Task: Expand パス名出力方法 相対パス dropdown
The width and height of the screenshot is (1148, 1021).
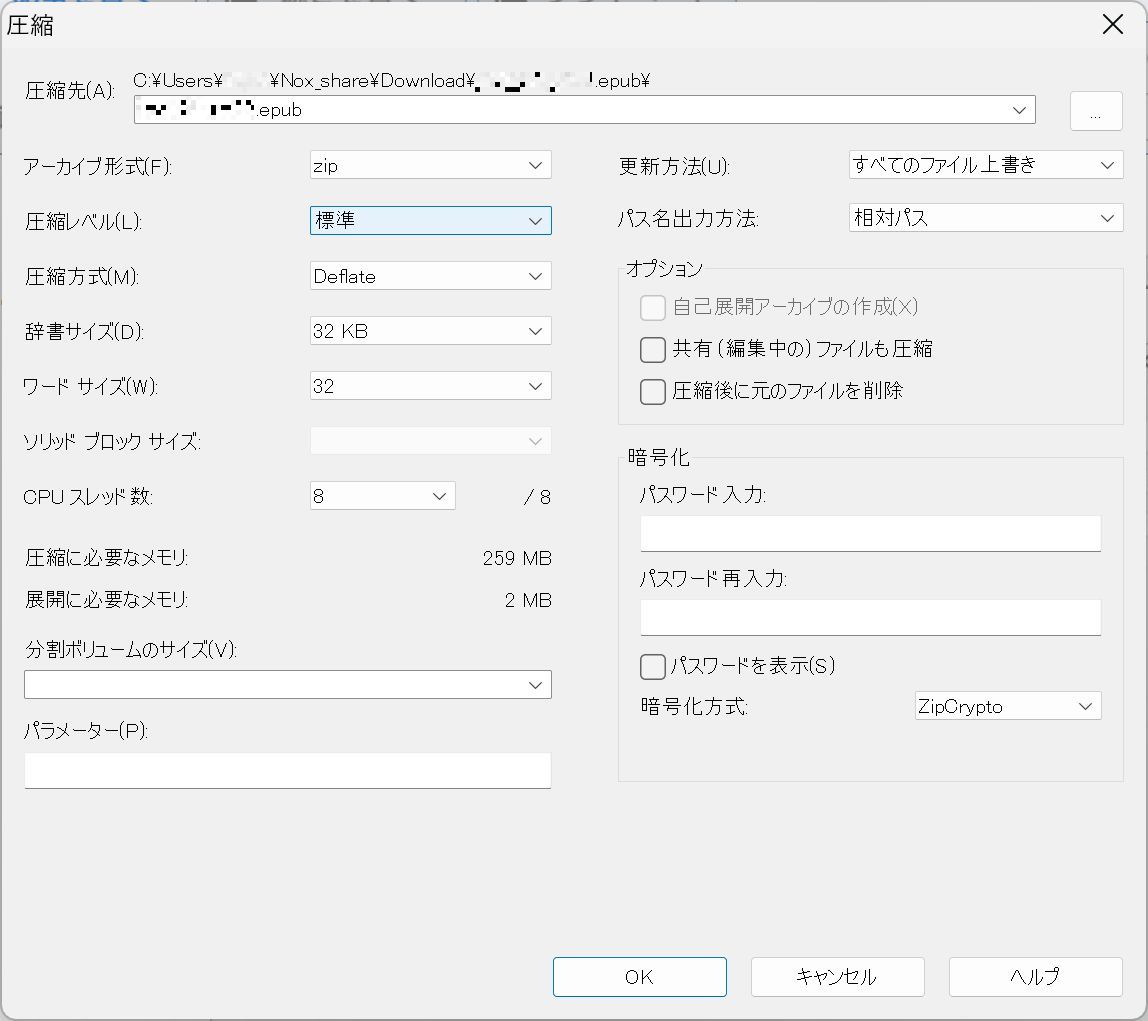Action: pos(985,218)
